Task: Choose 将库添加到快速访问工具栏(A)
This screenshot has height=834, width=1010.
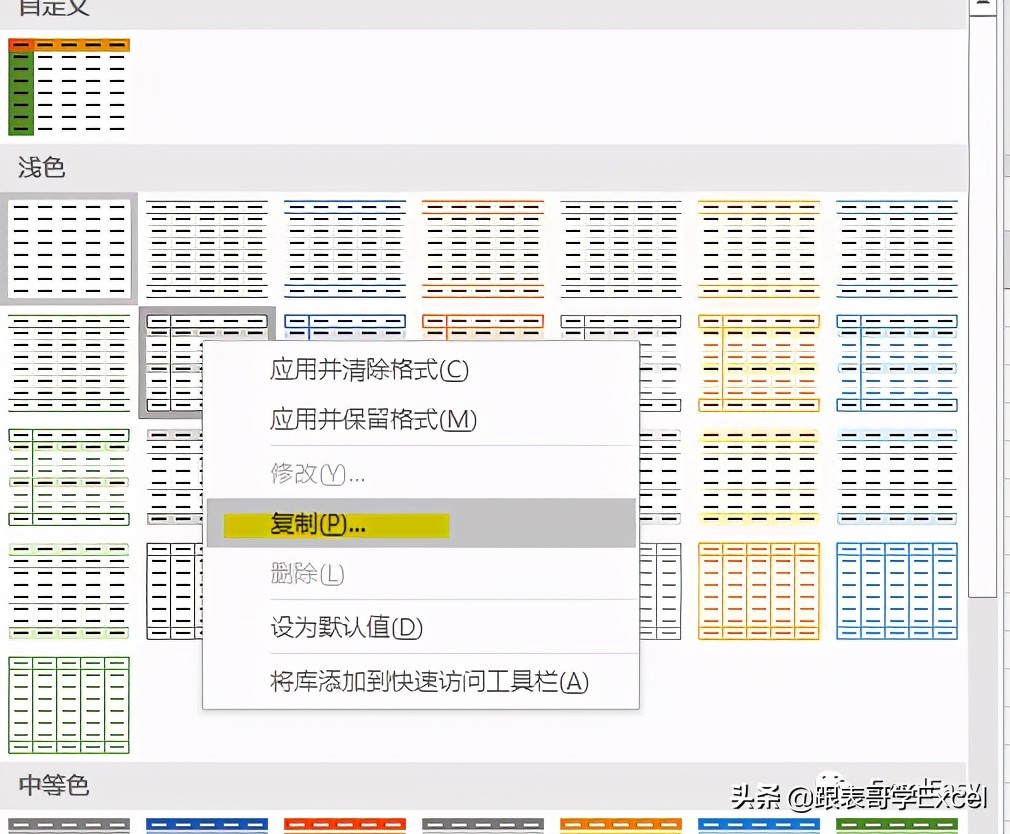Action: [x=421, y=681]
